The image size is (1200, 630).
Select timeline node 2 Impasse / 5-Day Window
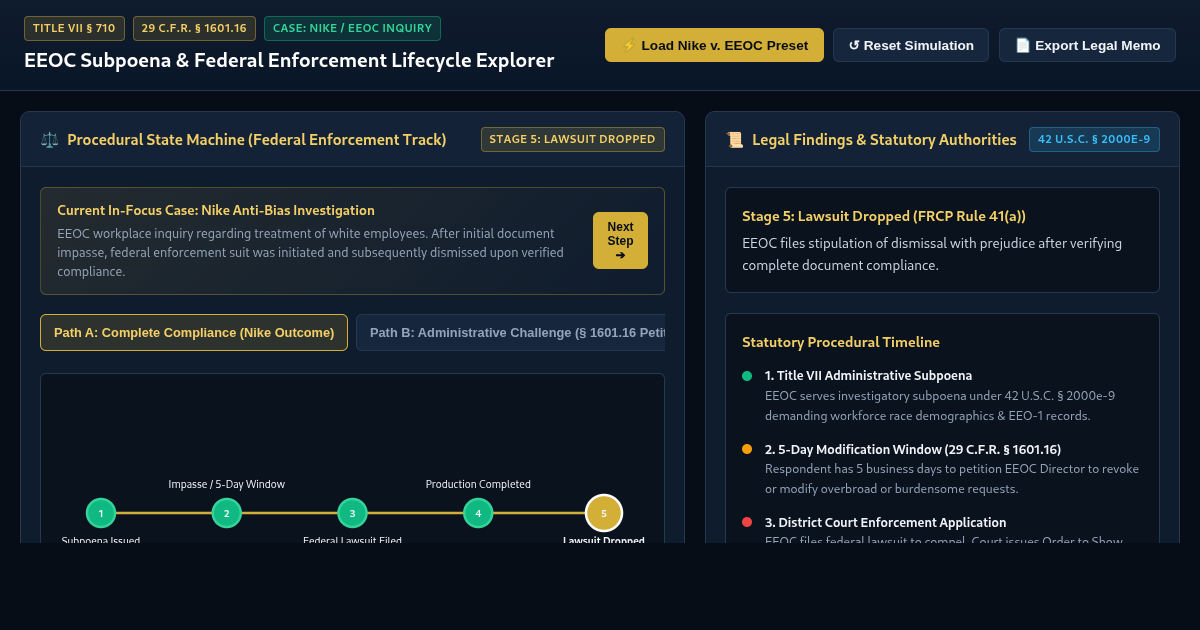coord(227,513)
